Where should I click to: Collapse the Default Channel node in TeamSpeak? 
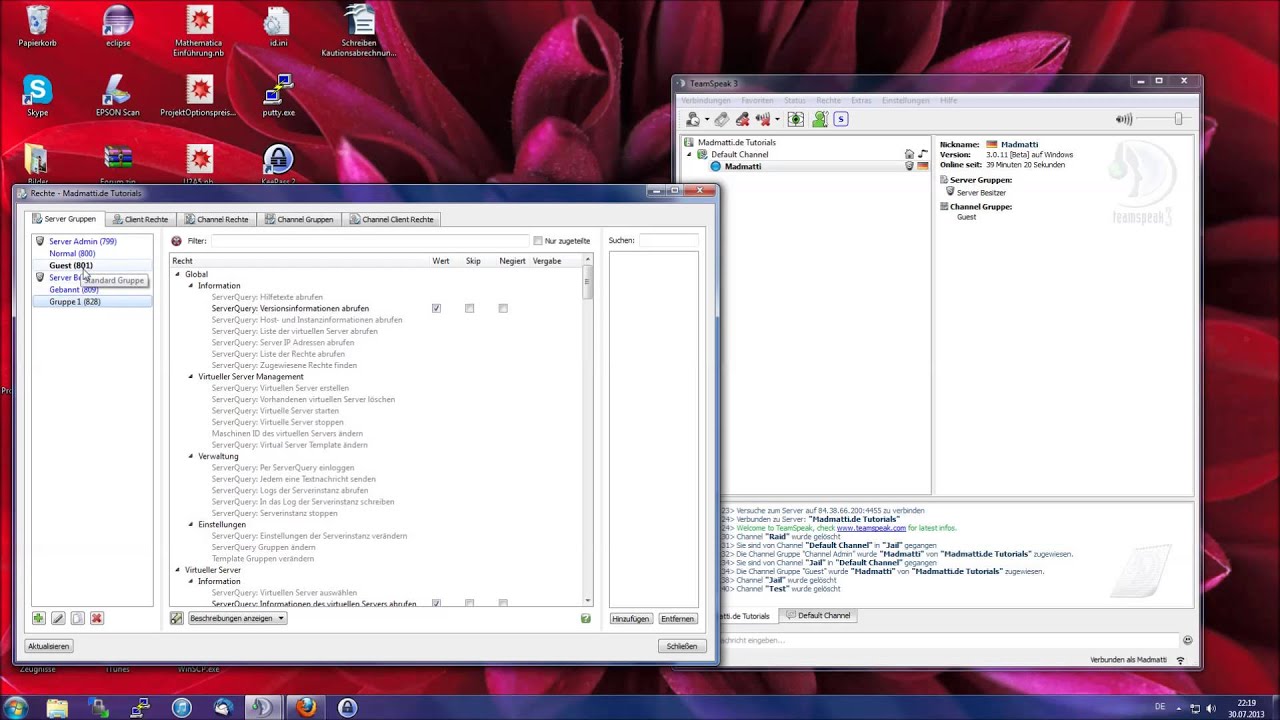(688, 155)
